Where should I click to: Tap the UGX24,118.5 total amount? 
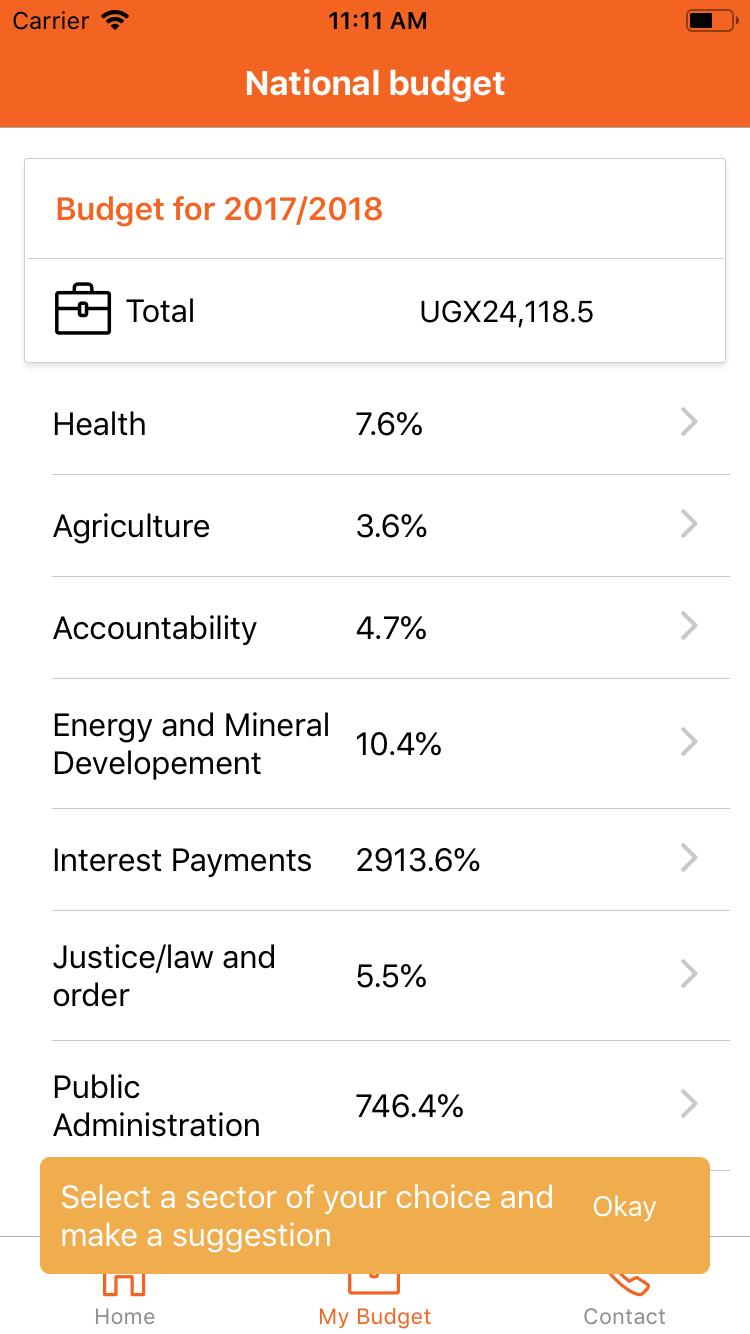click(x=506, y=312)
